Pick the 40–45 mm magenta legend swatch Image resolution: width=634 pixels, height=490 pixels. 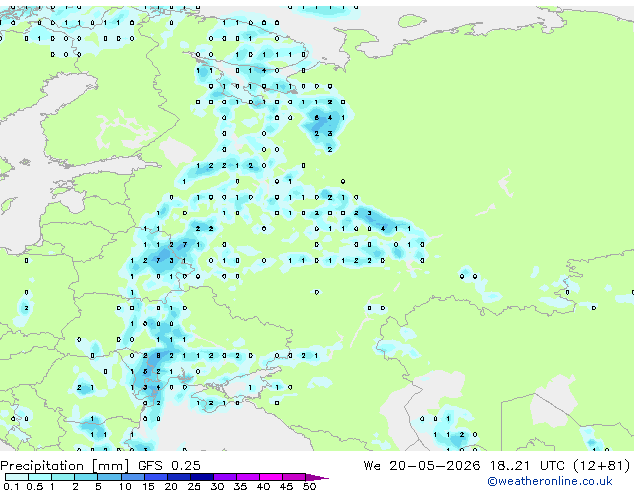(x=271, y=477)
